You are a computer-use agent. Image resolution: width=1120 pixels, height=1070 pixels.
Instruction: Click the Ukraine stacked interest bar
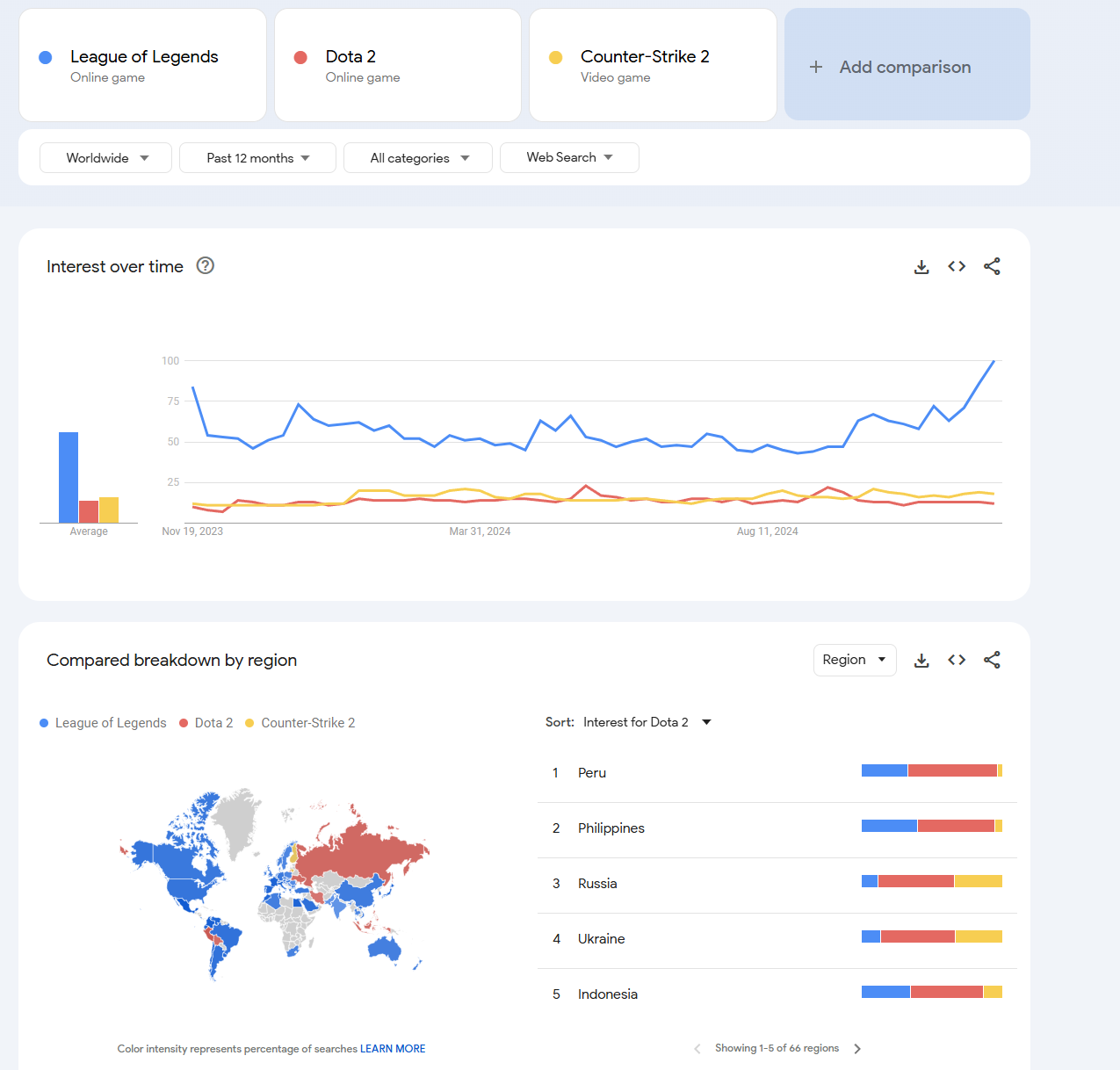pyautogui.click(x=932, y=936)
